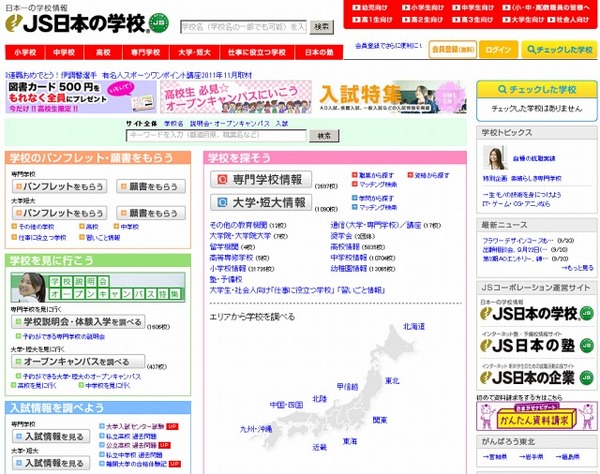Image resolution: width=600 pixels, height=474 pixels.
Task: Click 専門学校 願書をもらう button
Action: pyautogui.click(x=151, y=186)
